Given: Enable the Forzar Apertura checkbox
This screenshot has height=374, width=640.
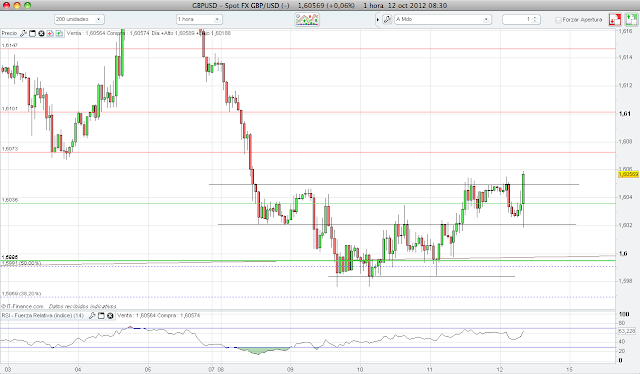Looking at the screenshot, I should click(x=558, y=20).
